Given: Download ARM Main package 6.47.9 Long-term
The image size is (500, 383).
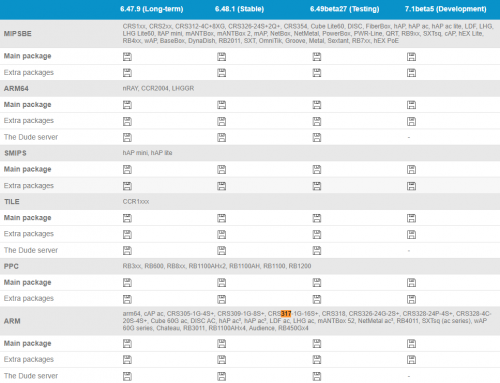Looking at the screenshot, I should tap(127, 344).
